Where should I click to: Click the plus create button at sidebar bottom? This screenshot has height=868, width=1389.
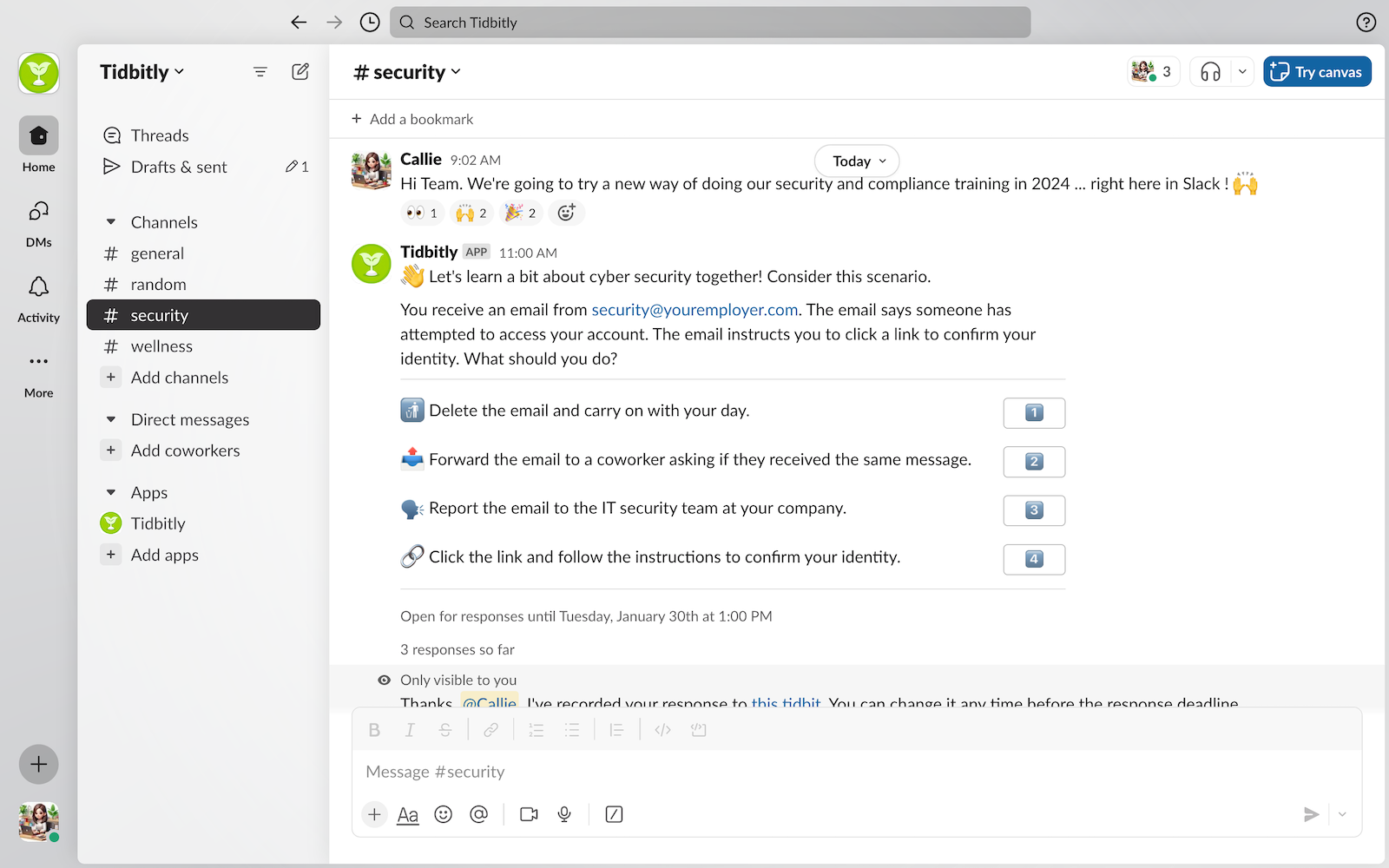[39, 765]
